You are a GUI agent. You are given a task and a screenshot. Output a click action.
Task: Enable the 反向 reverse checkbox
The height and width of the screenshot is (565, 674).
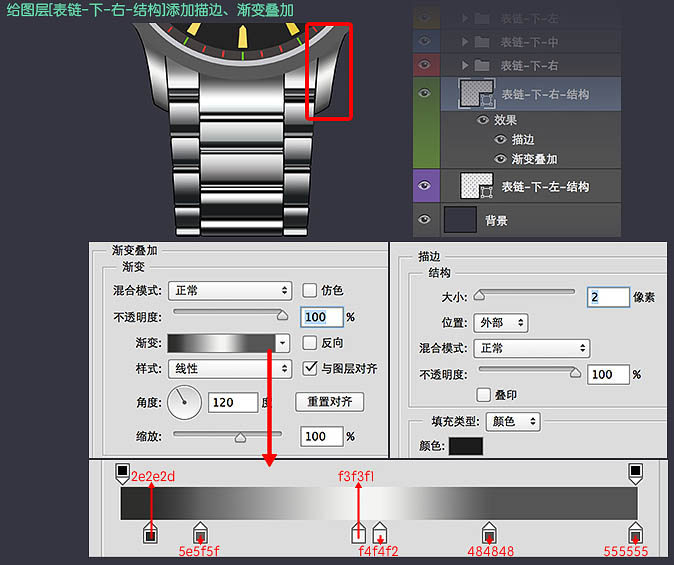tap(309, 343)
